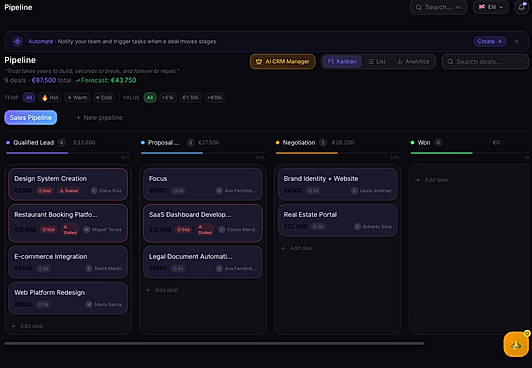The image size is (532, 368).
Task: Filter deals under €1k value
Action: (168, 98)
